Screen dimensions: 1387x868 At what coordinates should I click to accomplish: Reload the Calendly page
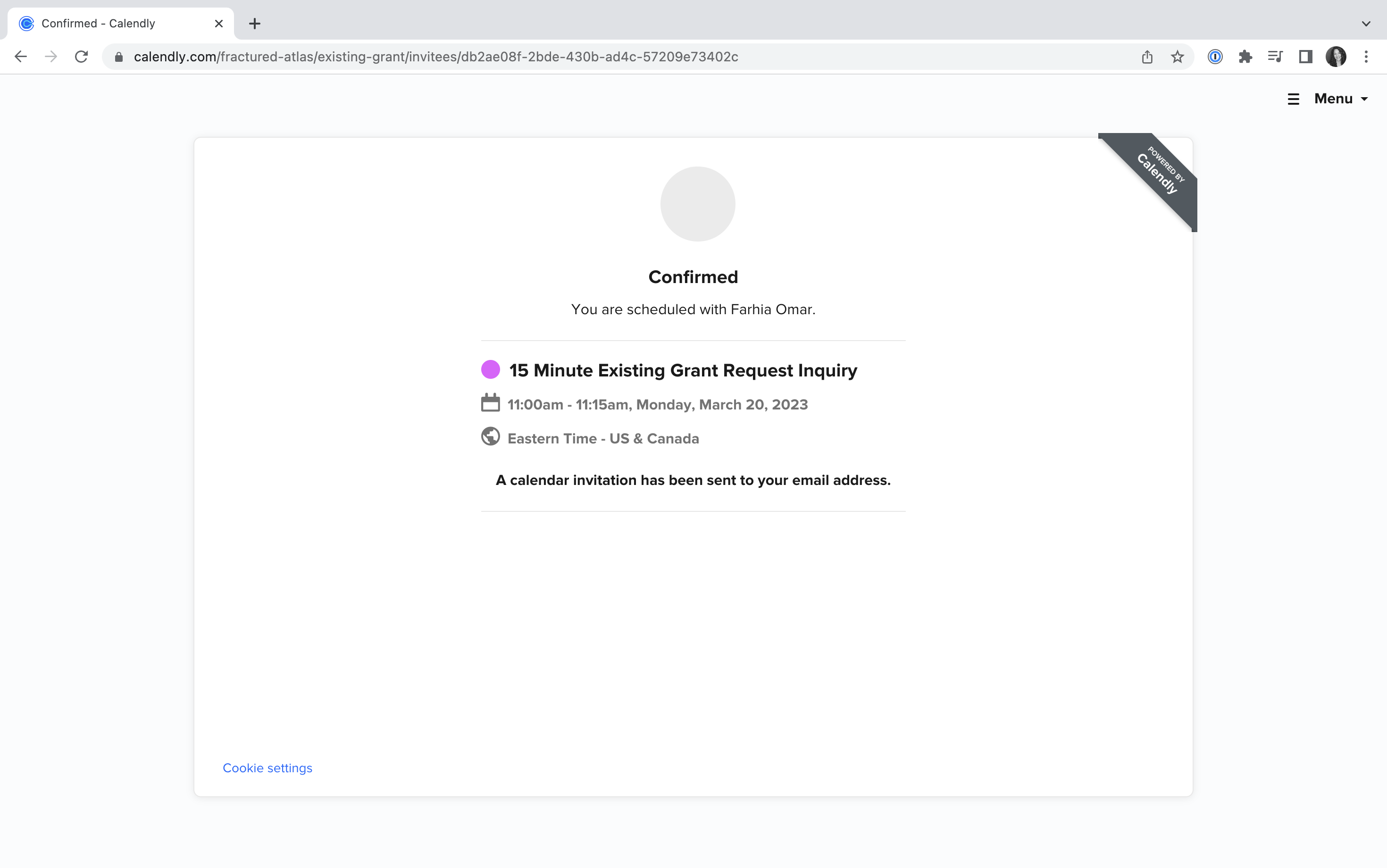coord(82,56)
